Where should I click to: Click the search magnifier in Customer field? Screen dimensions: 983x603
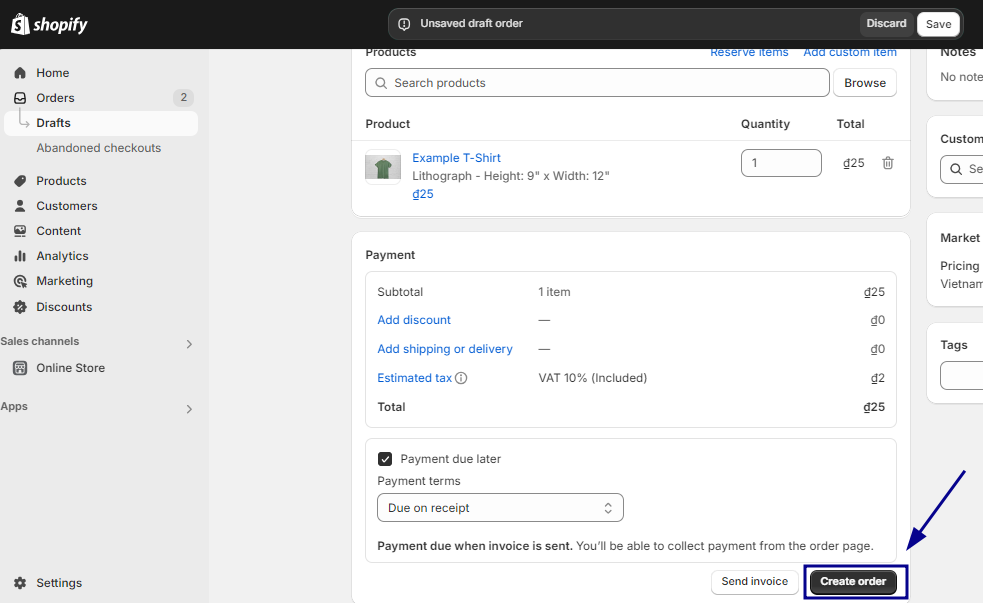(955, 169)
